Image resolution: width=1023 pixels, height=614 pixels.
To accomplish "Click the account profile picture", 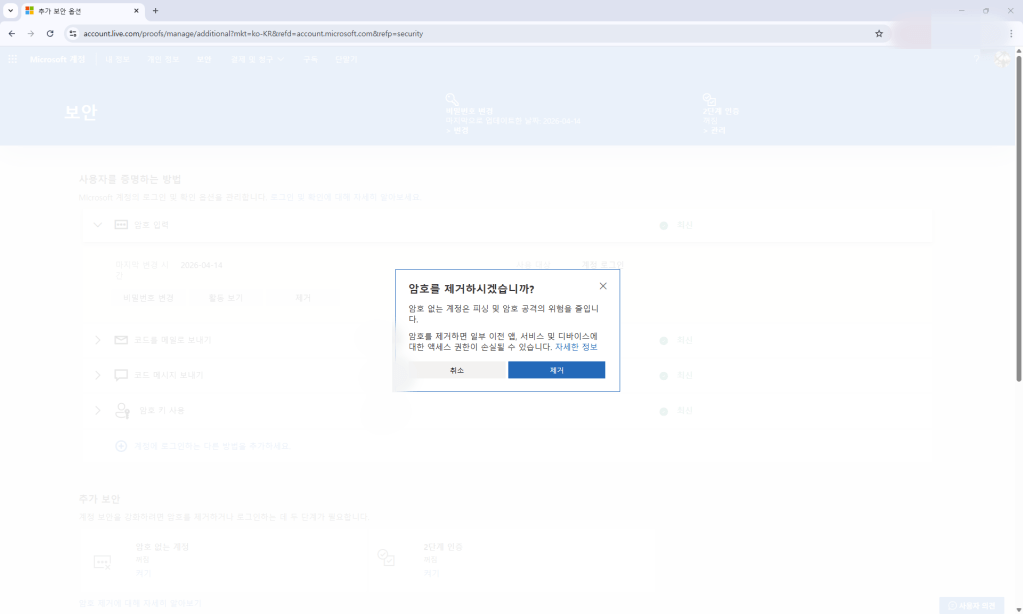I will pyautogui.click(x=1002, y=60).
